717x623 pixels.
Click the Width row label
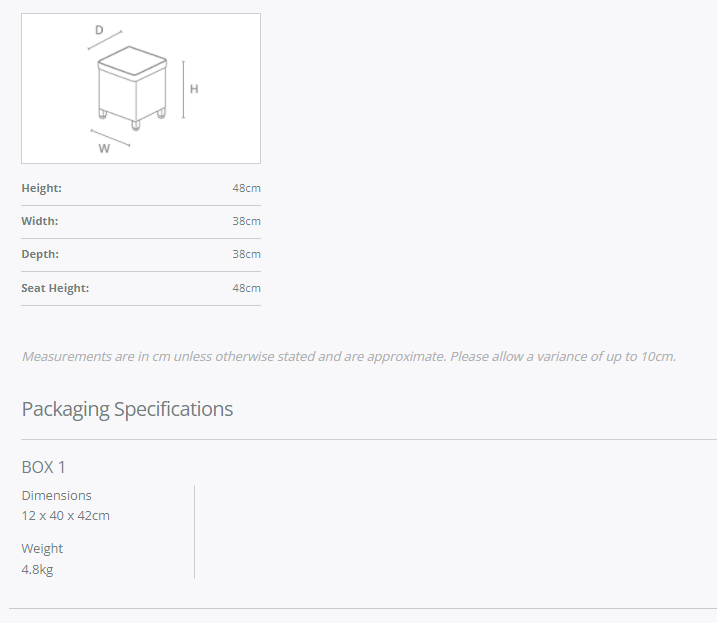pos(40,221)
